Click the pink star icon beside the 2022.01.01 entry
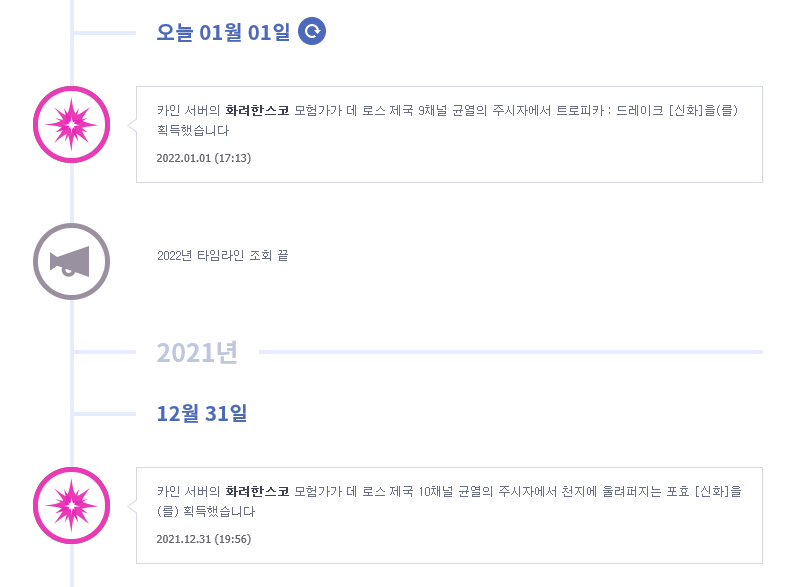792x587 pixels. pyautogui.click(x=72, y=124)
